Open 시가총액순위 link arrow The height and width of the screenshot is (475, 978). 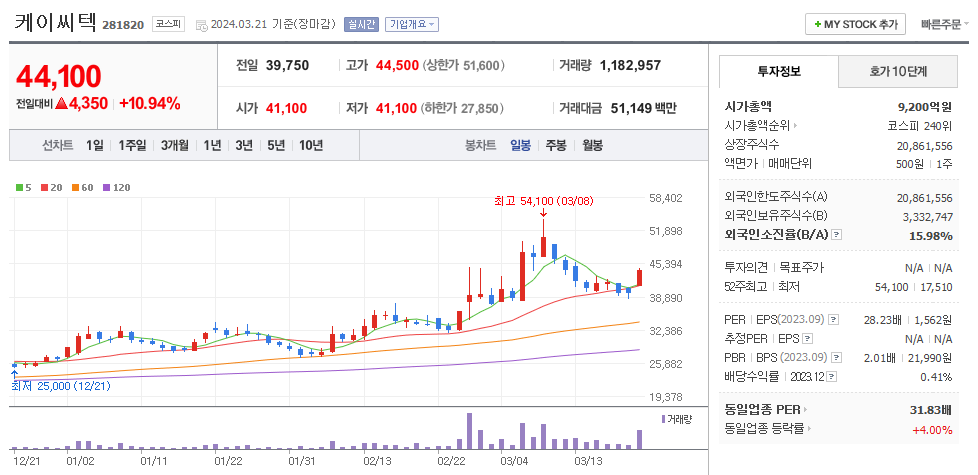click(795, 126)
